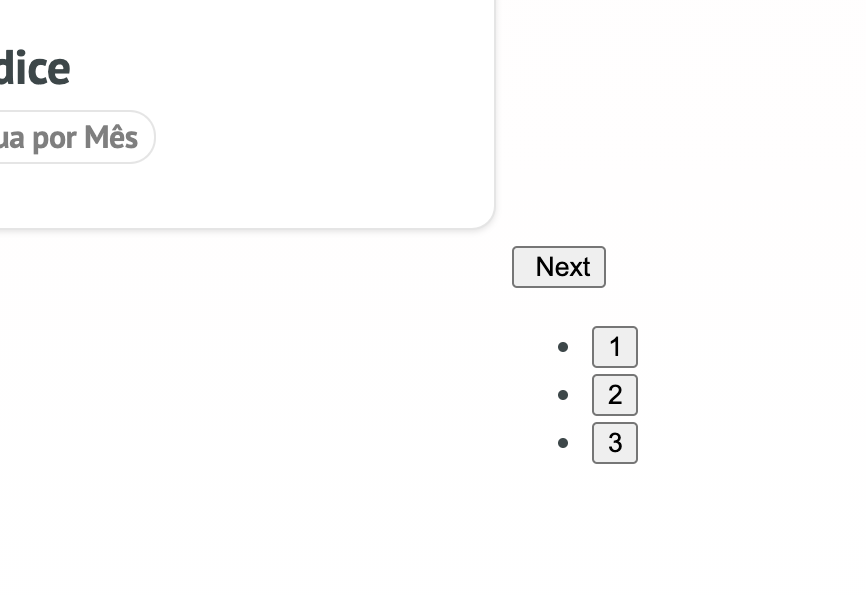The image size is (866, 596).
Task: Jump to page 3
Action: [614, 443]
